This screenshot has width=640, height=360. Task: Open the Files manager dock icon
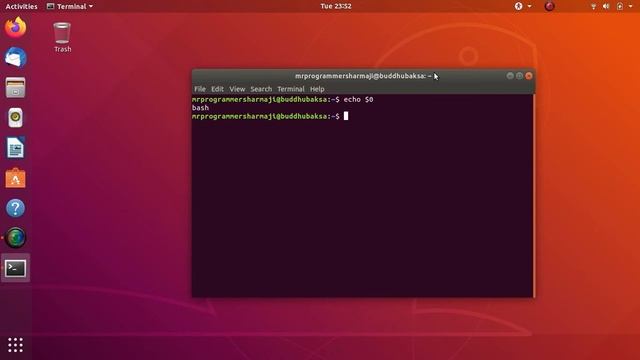tap(16, 87)
